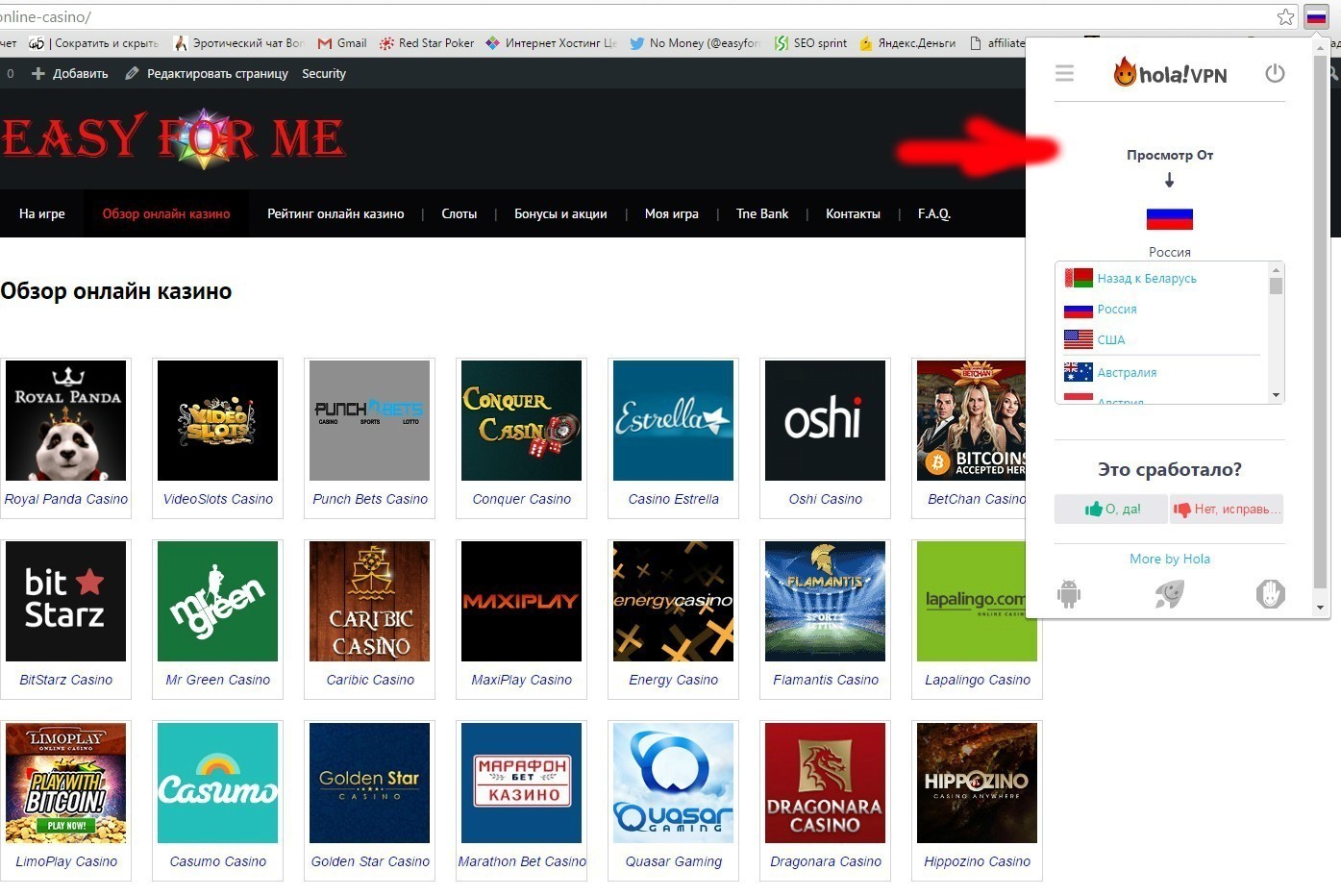The width and height of the screenshot is (1341, 896).
Task: Click the large Russia flag in Hola popup
Action: pyautogui.click(x=1170, y=219)
